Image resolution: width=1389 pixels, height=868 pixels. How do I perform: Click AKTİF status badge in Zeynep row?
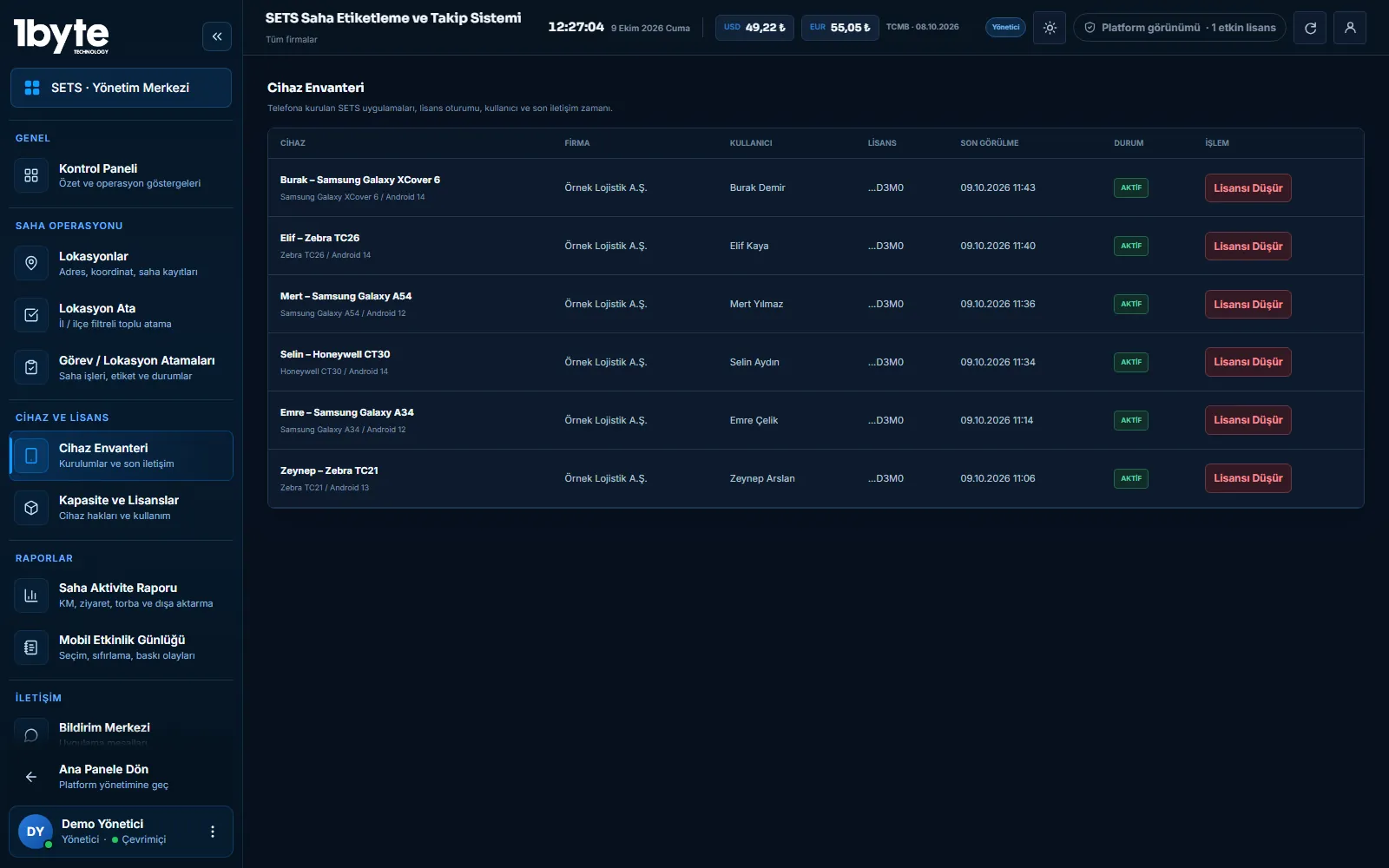[x=1131, y=478]
